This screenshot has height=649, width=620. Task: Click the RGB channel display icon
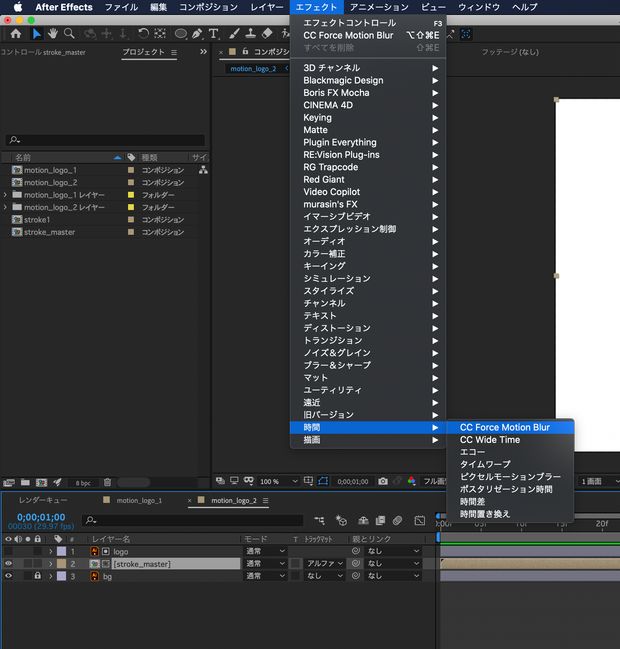[411, 481]
